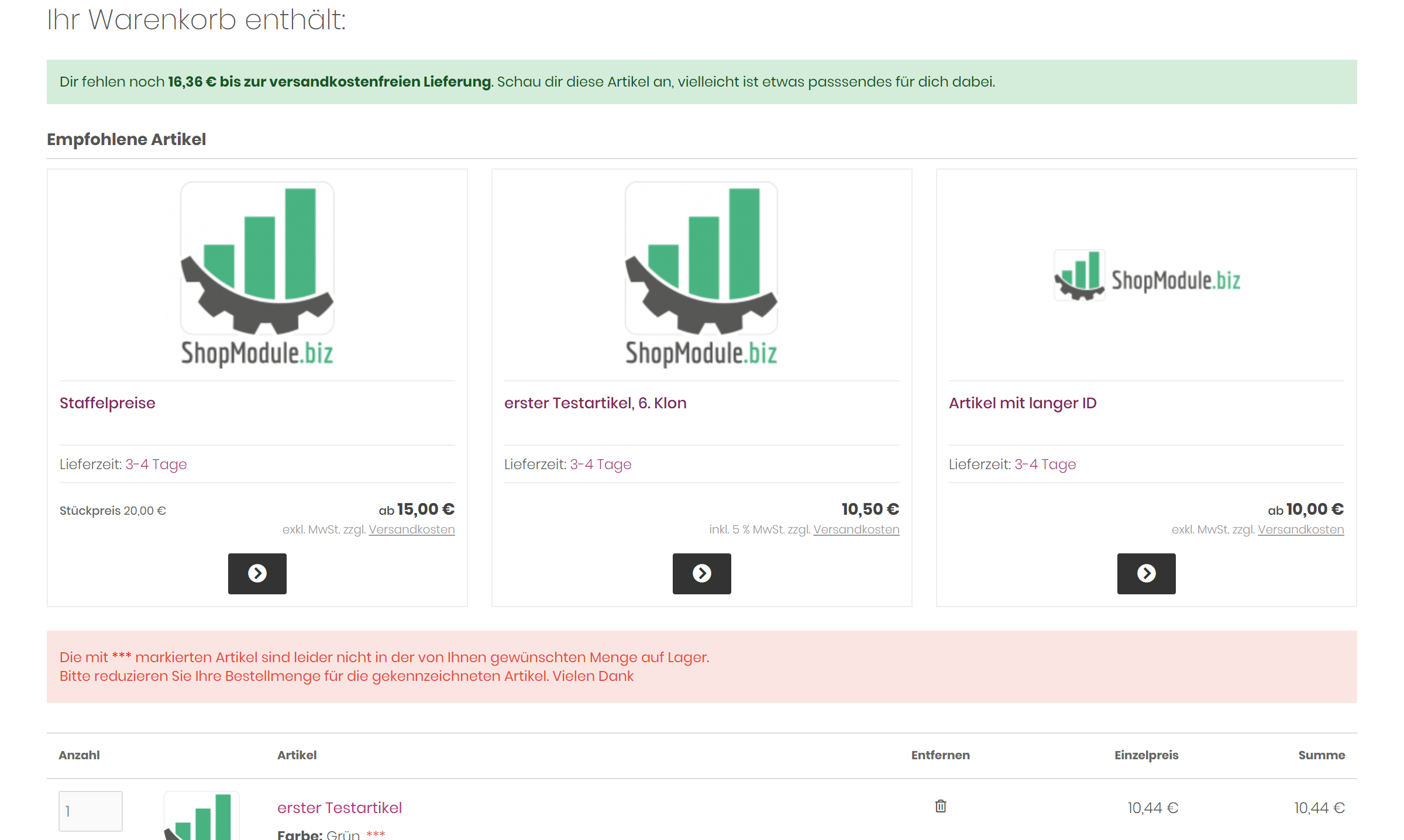Click Versandkosten link under 10,00 € price

1300,529
